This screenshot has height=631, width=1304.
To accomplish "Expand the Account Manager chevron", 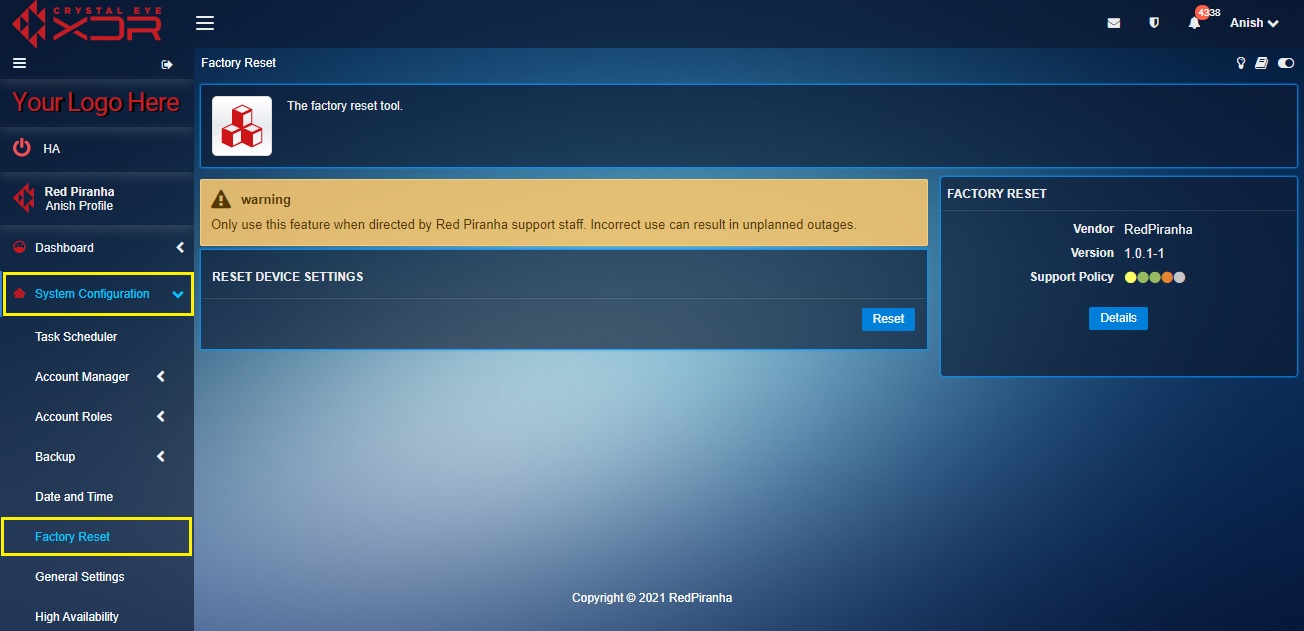I will (x=161, y=377).
